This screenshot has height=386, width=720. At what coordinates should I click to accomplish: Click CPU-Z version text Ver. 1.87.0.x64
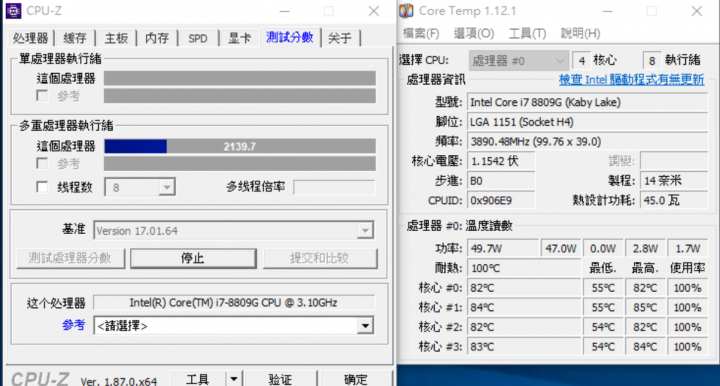(119, 381)
